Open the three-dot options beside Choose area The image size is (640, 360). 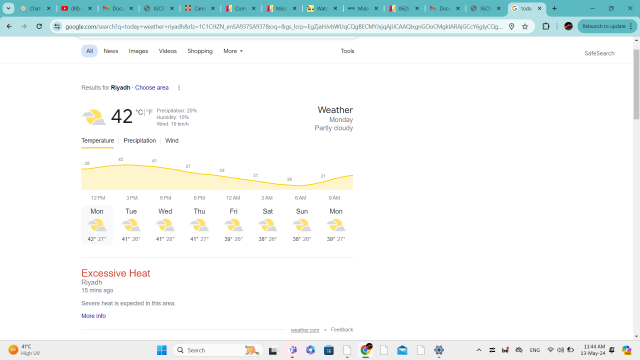179,88
